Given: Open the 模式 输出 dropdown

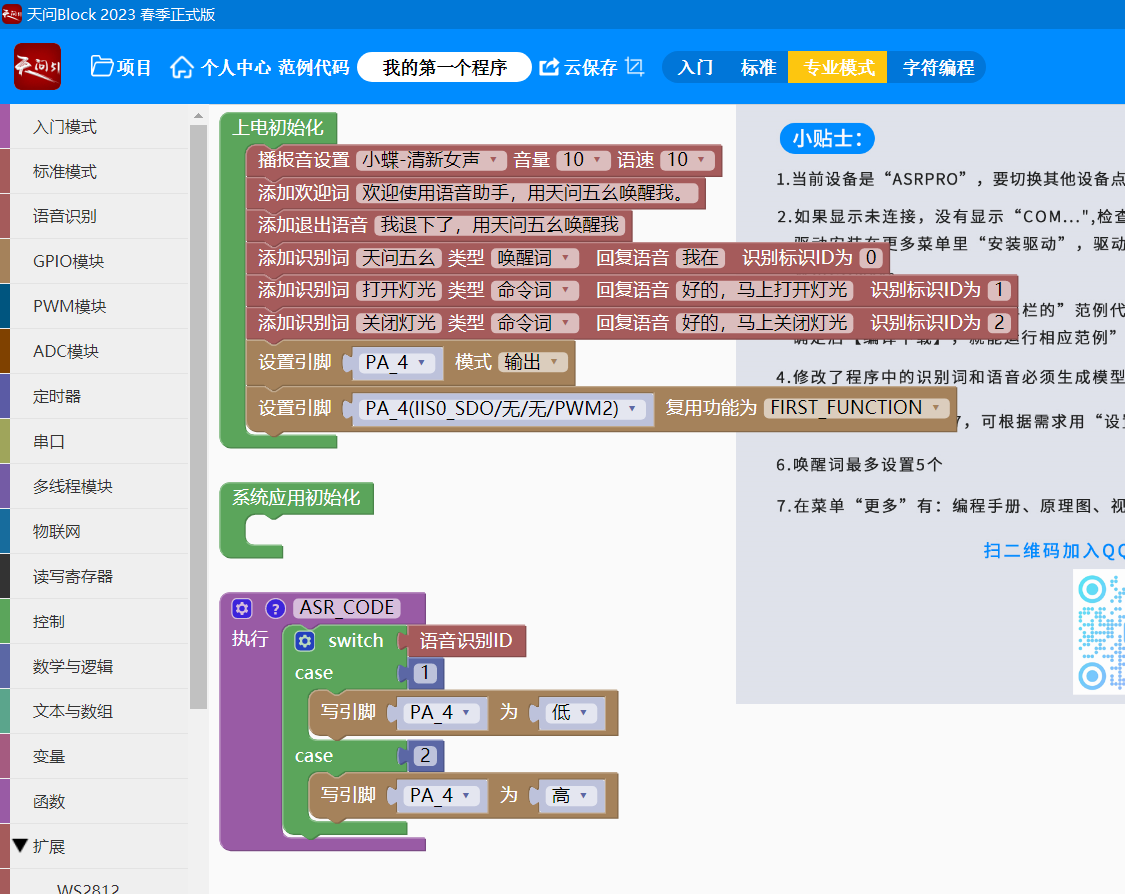Looking at the screenshot, I should click(532, 362).
